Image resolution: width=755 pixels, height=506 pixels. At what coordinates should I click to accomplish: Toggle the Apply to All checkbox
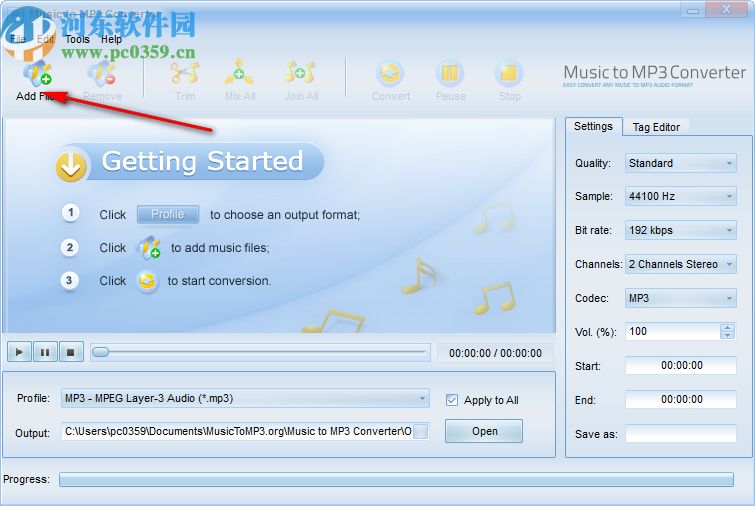pos(452,400)
